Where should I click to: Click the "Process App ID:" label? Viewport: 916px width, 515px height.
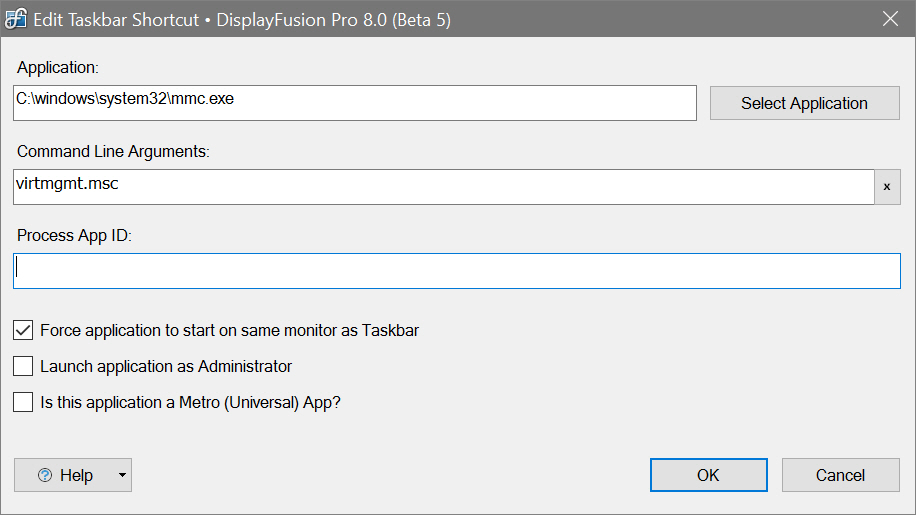(x=74, y=236)
